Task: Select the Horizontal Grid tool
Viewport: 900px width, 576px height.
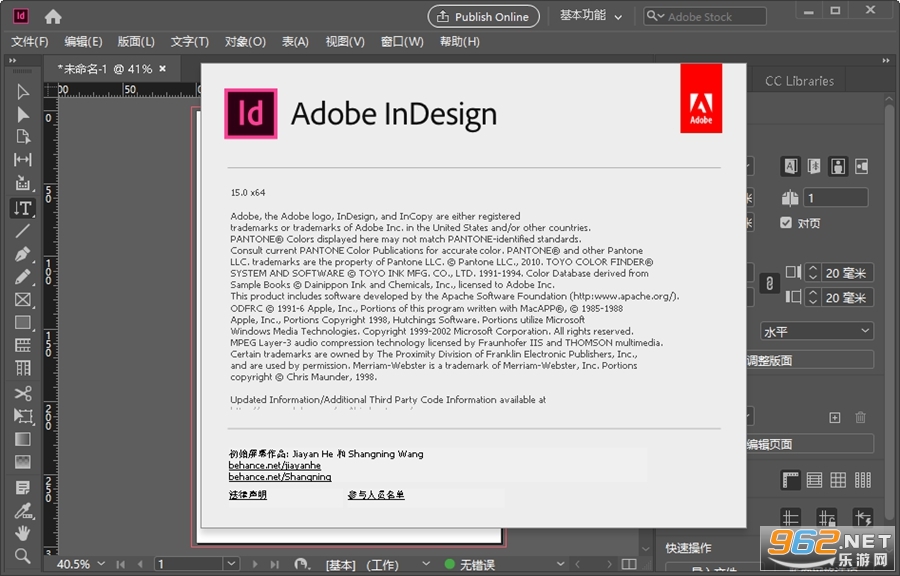Action: coord(22,345)
